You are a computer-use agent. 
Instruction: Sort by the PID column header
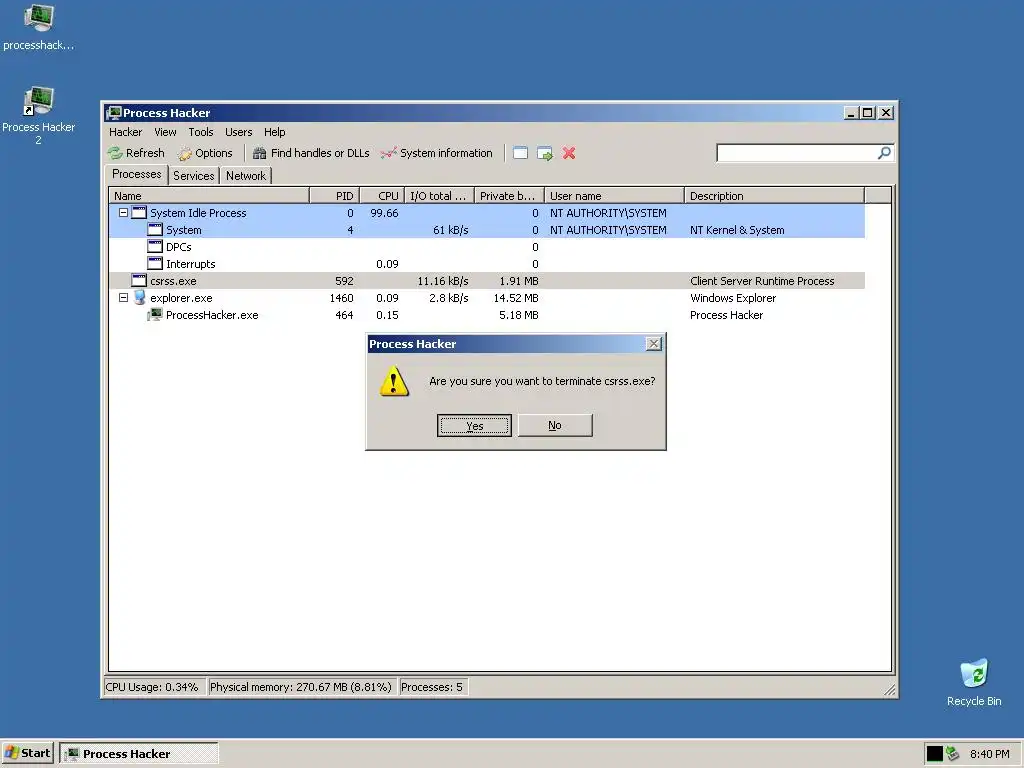click(334, 196)
